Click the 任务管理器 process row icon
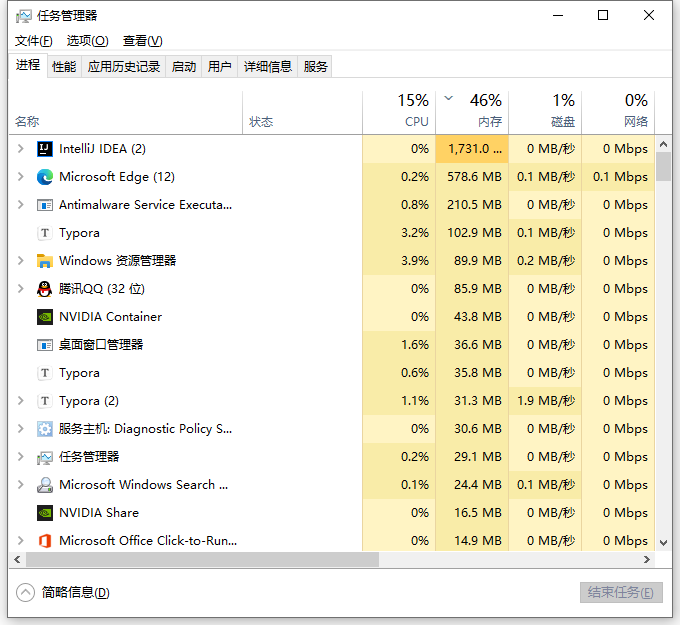 click(45, 457)
